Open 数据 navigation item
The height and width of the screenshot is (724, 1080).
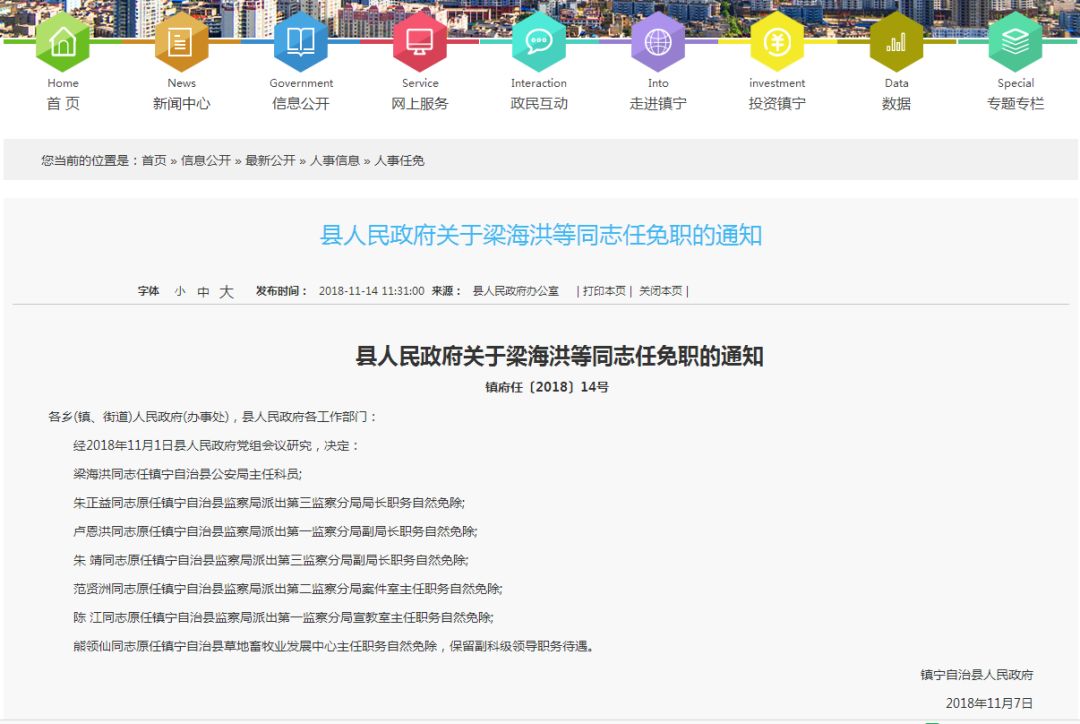(896, 104)
